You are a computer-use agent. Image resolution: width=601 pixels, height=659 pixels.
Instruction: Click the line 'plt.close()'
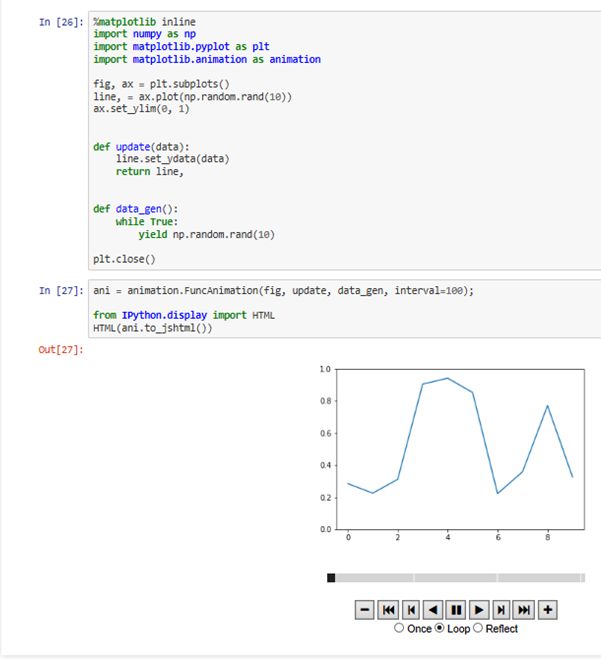(x=124, y=259)
